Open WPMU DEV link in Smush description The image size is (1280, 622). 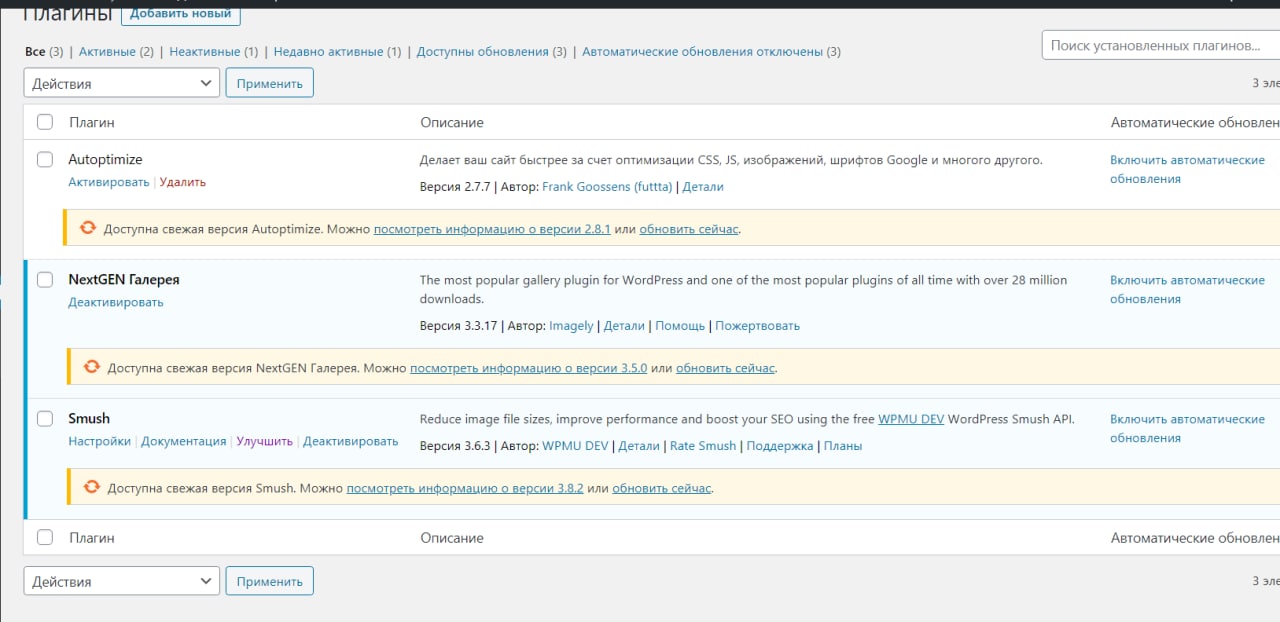[x=911, y=419]
